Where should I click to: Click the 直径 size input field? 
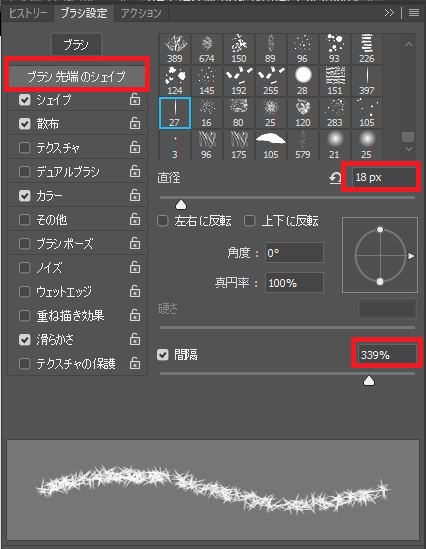pyautogui.click(x=384, y=177)
